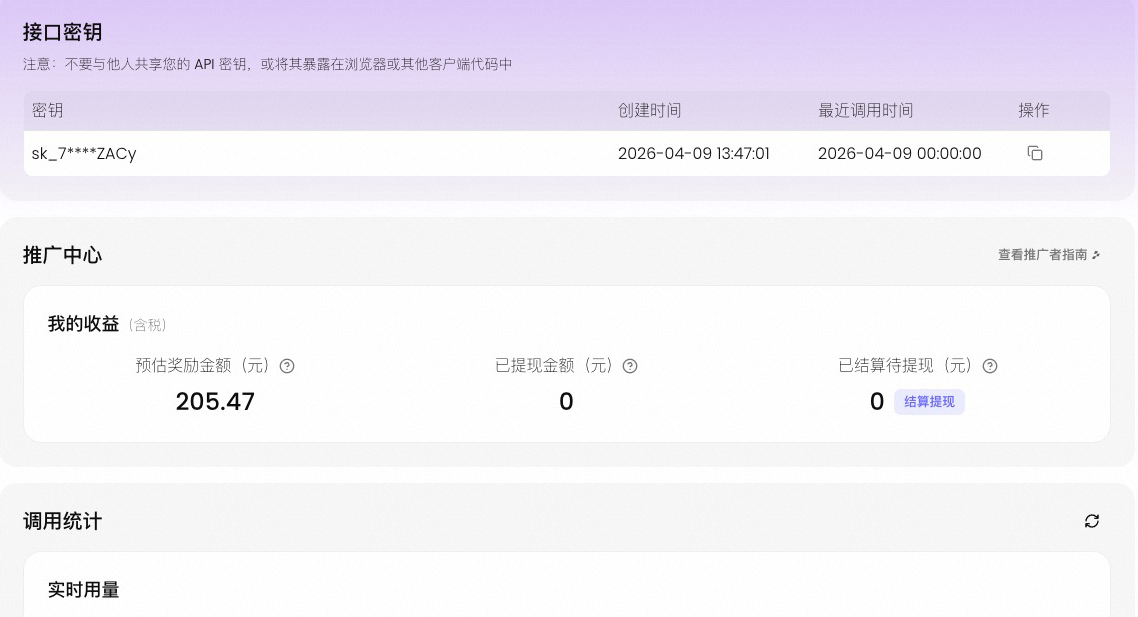Click the 接口密钥 section heading
Screen dimensions: 1138x617
click(62, 33)
